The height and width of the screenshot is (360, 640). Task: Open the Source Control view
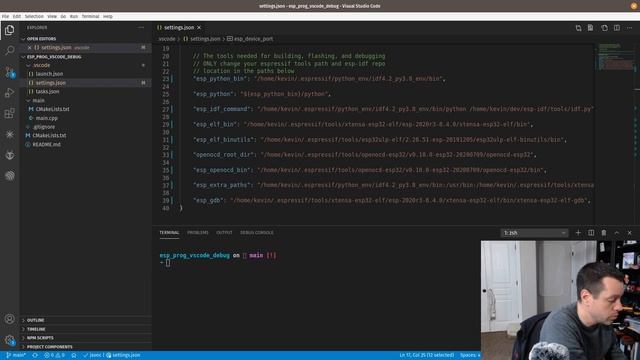(9, 72)
